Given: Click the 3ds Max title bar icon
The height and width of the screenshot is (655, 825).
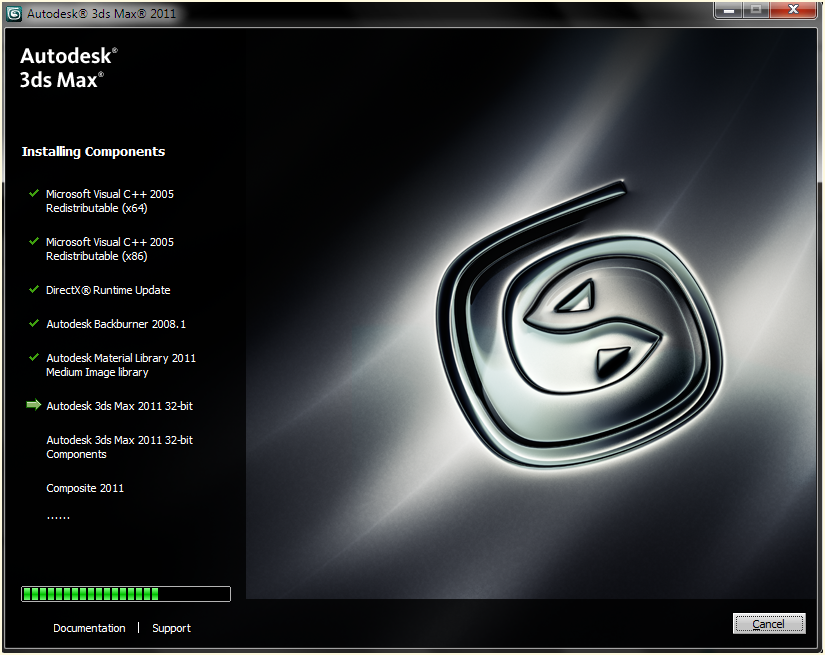Looking at the screenshot, I should coord(14,14).
